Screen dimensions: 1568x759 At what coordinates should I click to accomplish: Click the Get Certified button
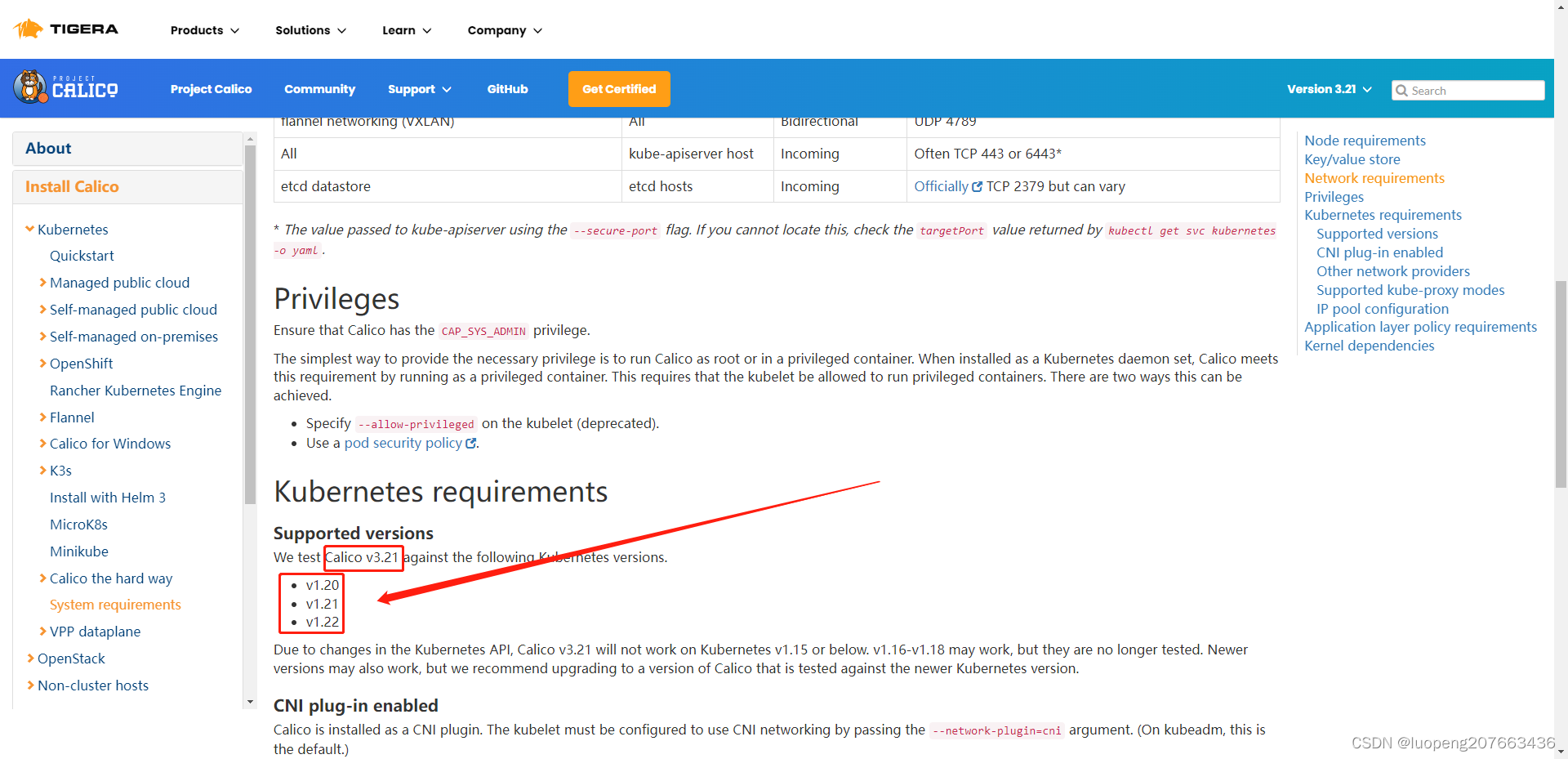(619, 89)
